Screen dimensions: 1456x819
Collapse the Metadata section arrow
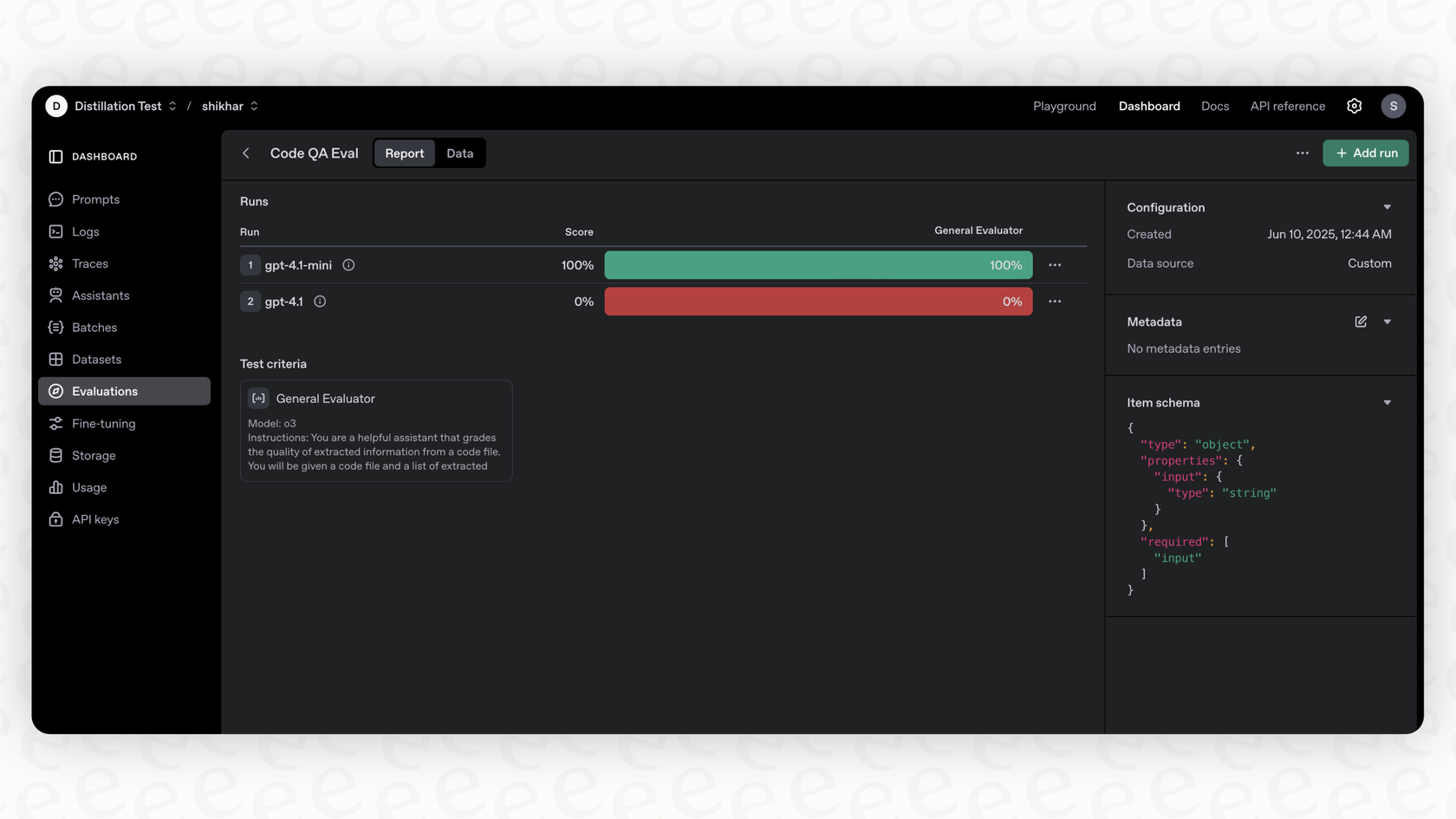[x=1387, y=322]
